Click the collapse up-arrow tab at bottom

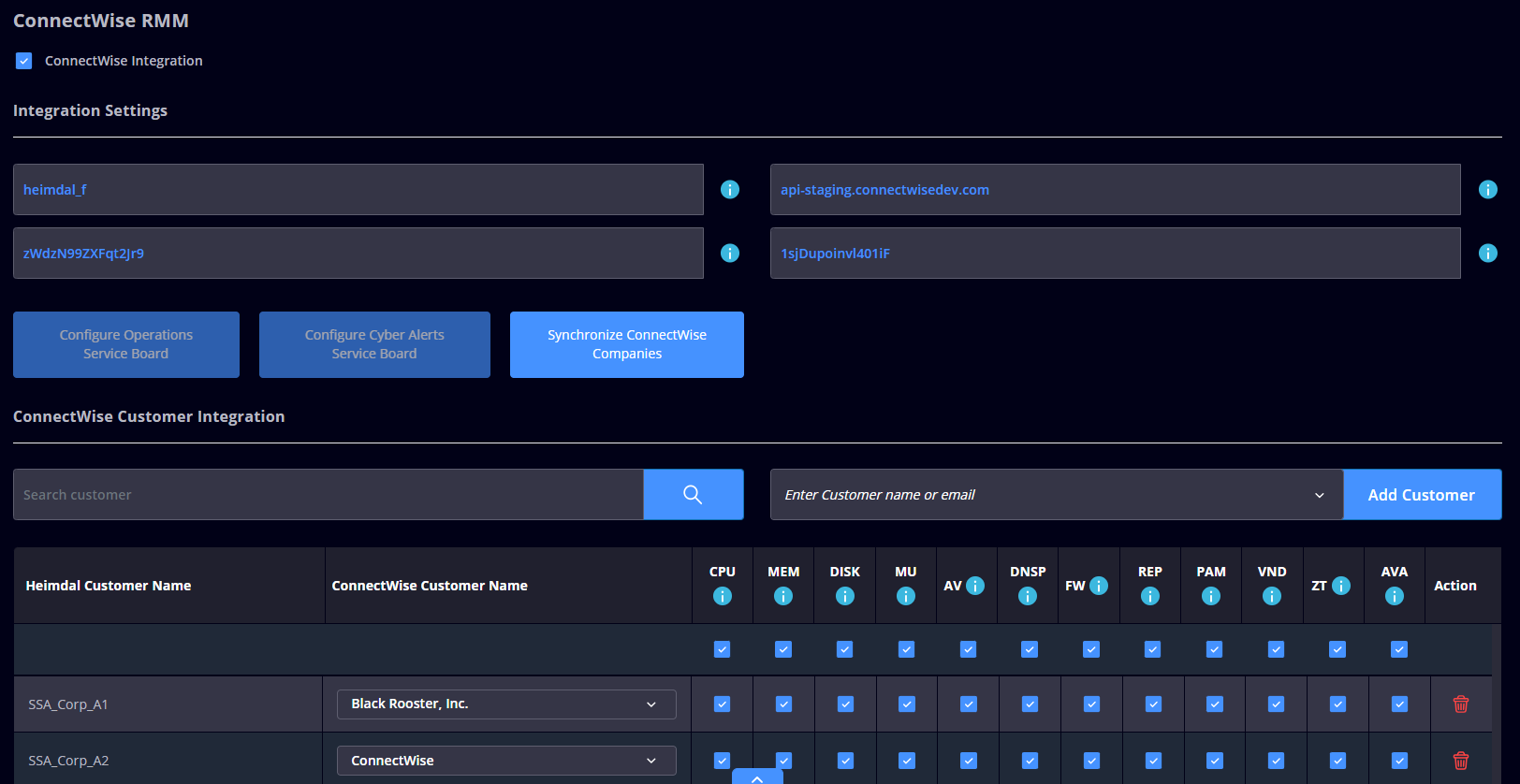[x=757, y=777]
